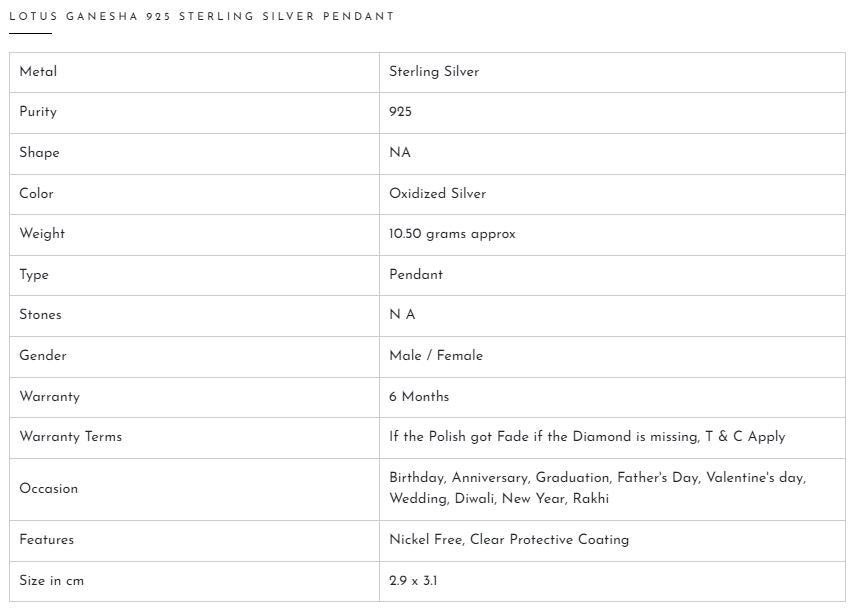Select the Purity row label
The image size is (857, 612).
pyautogui.click(x=38, y=112)
